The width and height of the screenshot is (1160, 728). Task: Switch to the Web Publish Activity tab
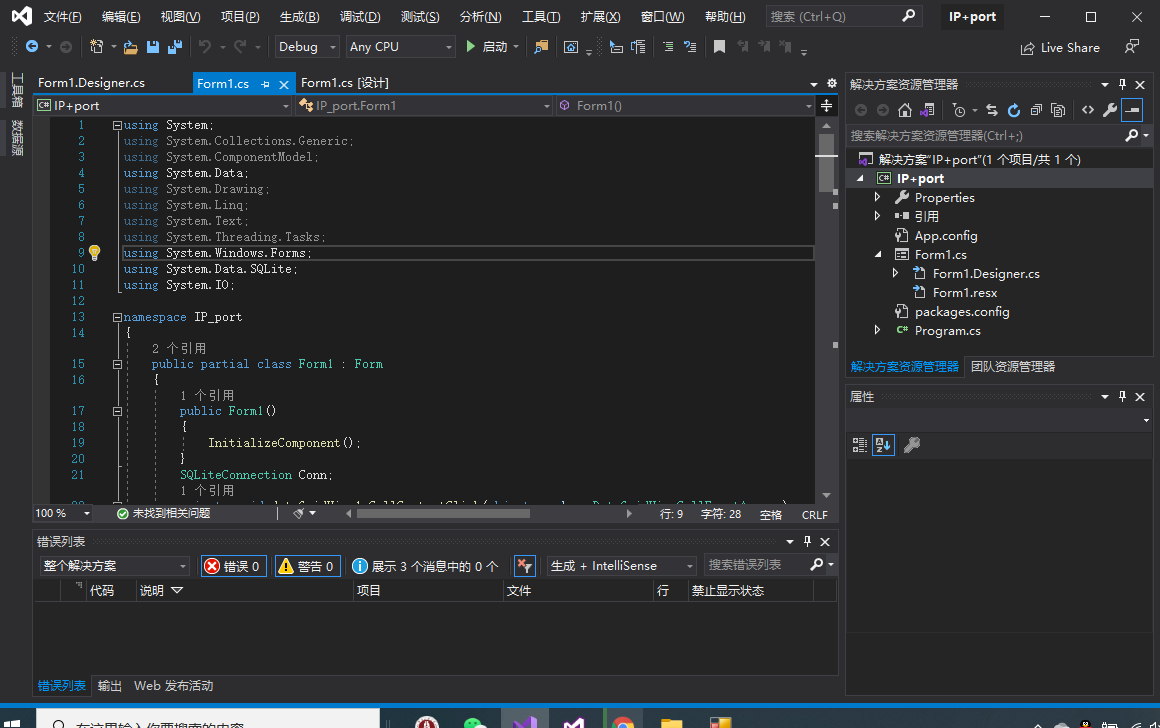tap(174, 686)
